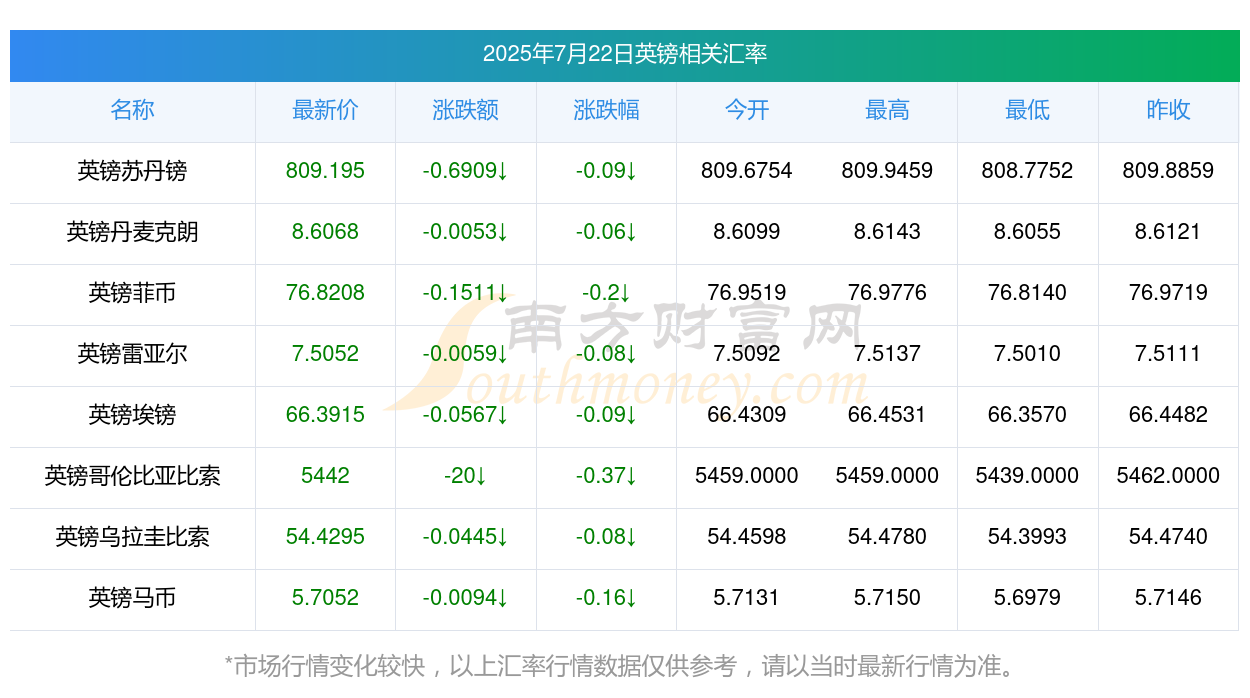This screenshot has height=698, width=1250.
Task: Select previous close 809.8859
Action: click(1168, 171)
